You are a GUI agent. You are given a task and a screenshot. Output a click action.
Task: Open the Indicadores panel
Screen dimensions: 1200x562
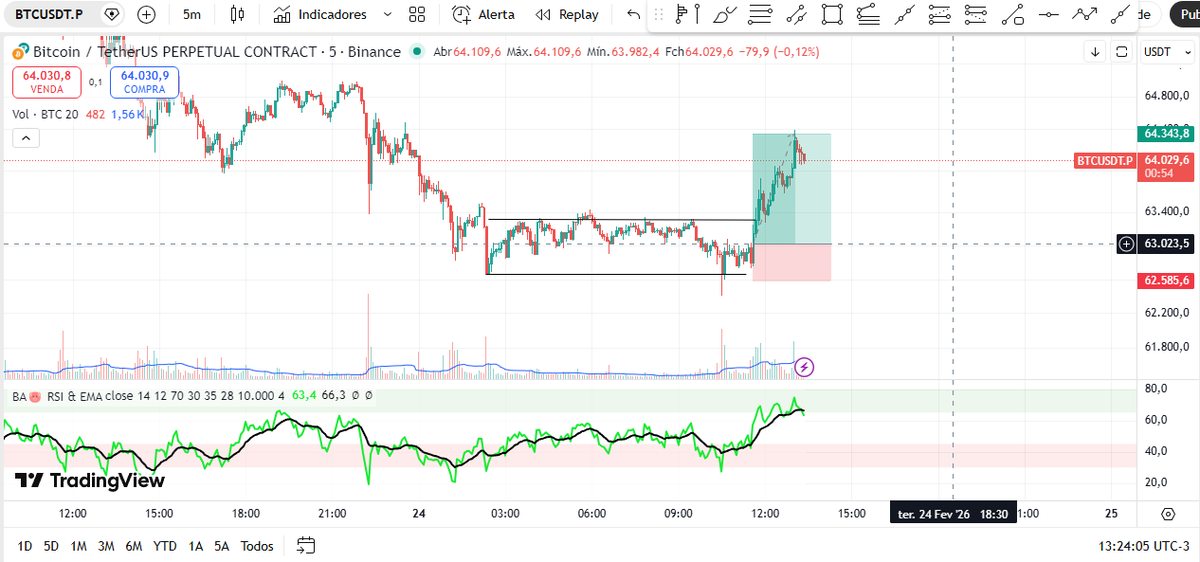(x=321, y=14)
